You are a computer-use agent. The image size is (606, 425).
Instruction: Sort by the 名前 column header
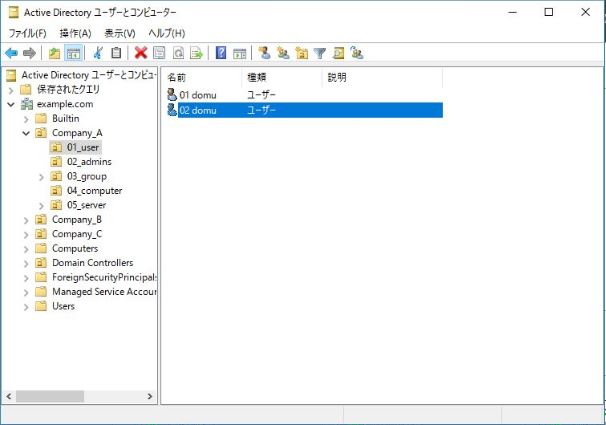201,77
